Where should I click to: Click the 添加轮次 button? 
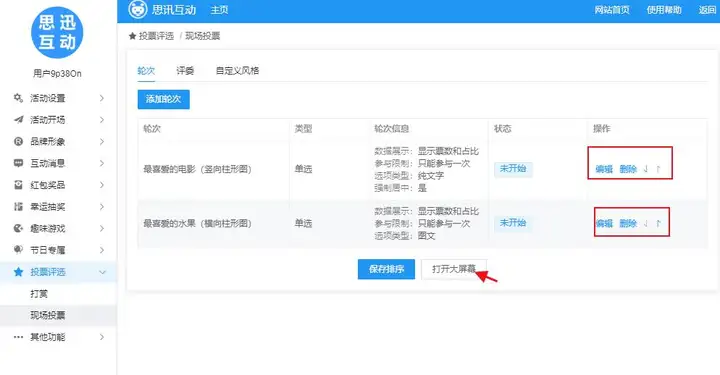pyautogui.click(x=163, y=99)
